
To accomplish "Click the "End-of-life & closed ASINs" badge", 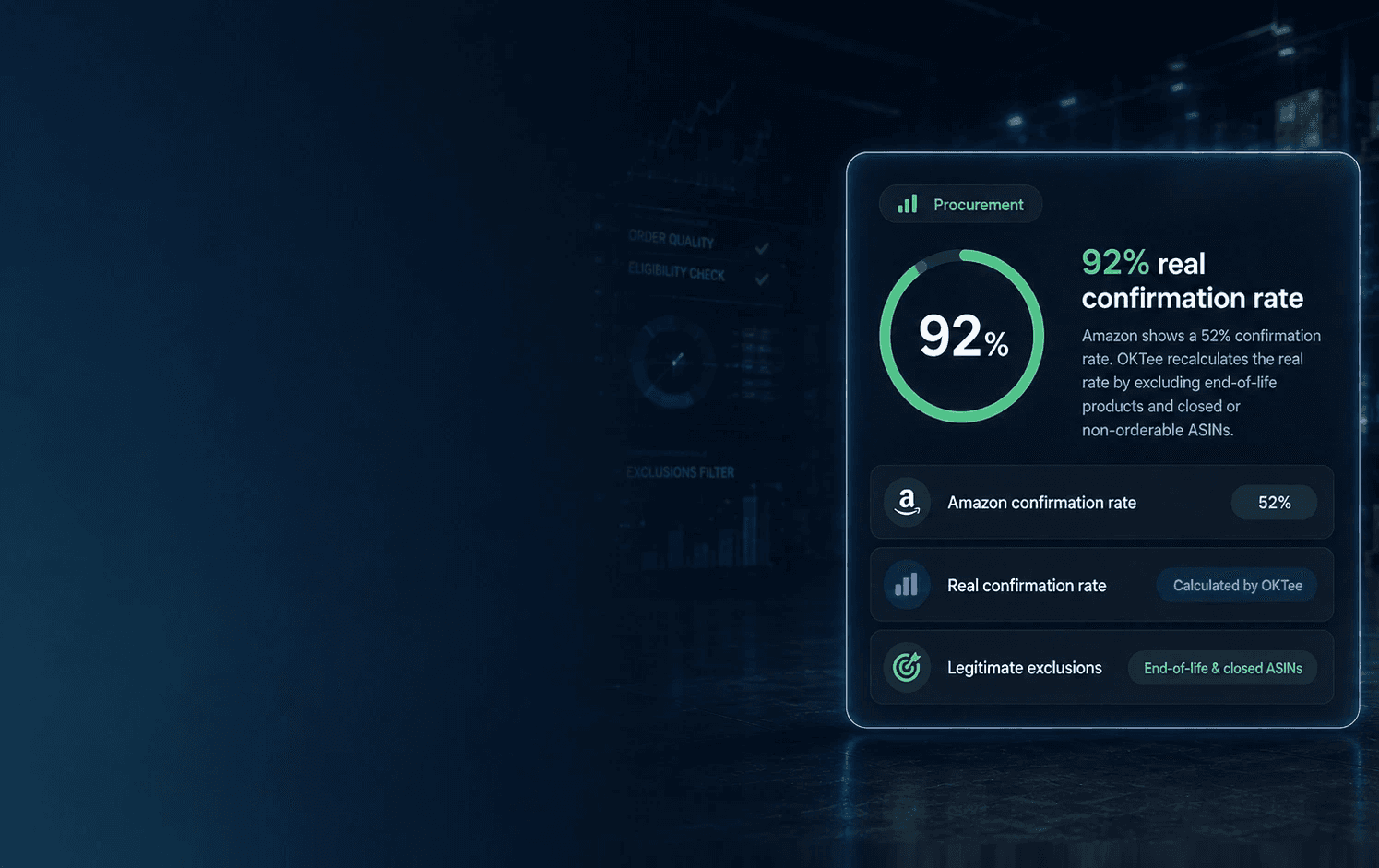I will (x=1222, y=668).
